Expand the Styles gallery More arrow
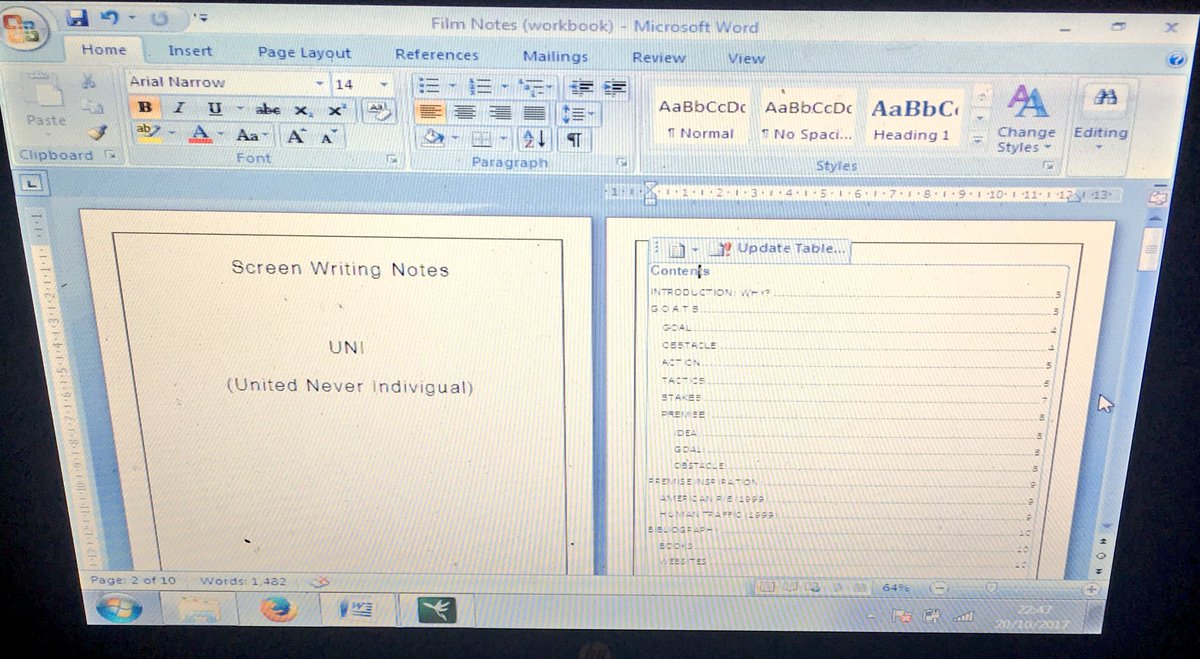Screen dimensions: 1200x659 pyautogui.click(x=979, y=139)
